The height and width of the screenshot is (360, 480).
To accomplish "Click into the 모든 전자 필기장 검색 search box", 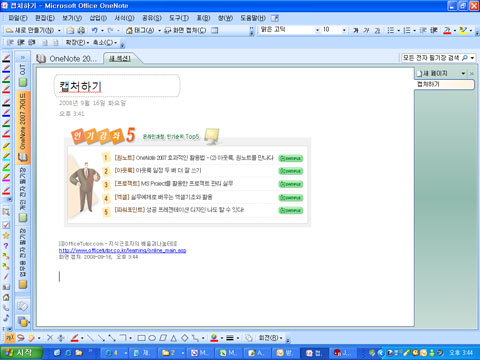I will pyautogui.click(x=430, y=58).
